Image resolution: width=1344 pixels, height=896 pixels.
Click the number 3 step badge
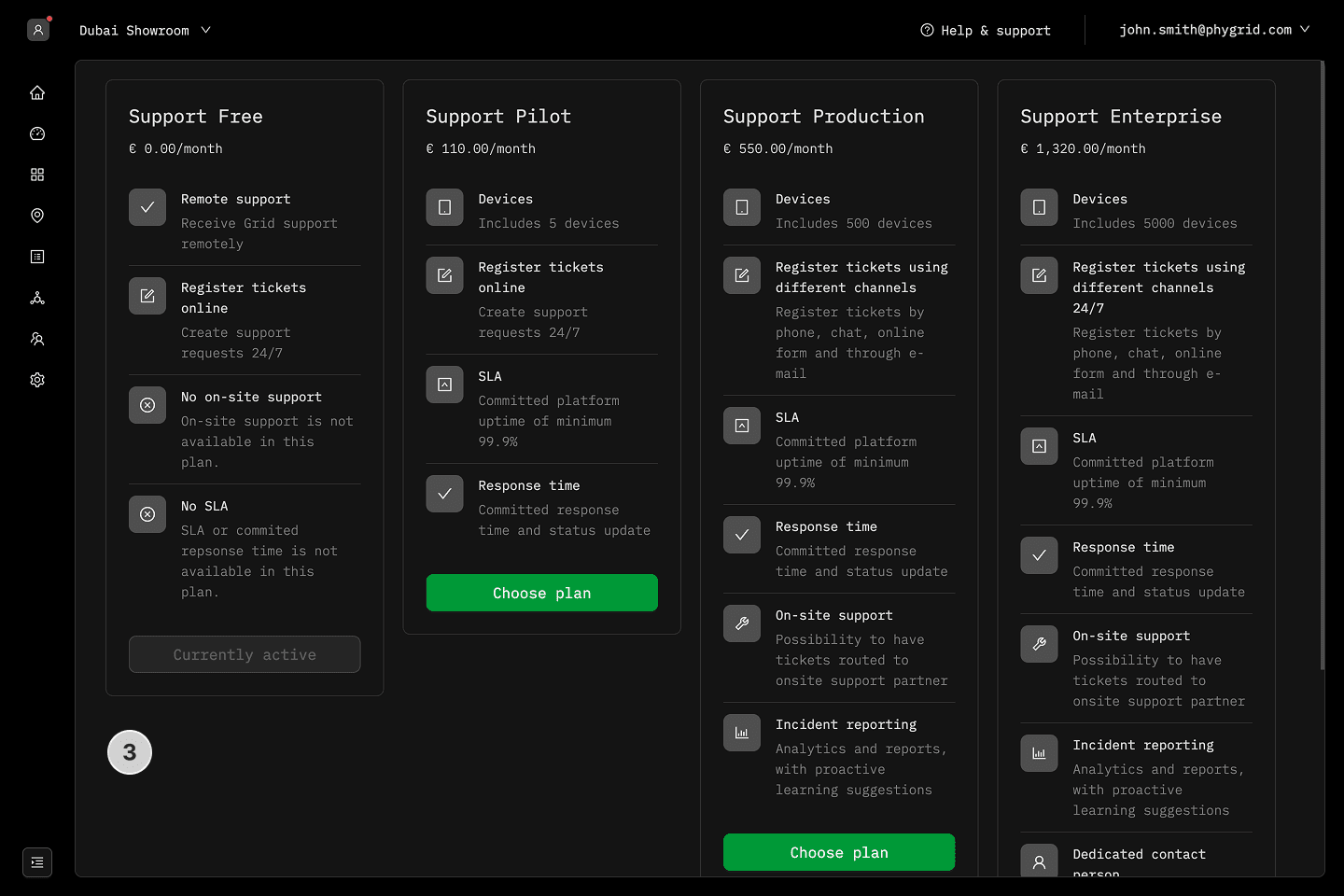tap(130, 752)
